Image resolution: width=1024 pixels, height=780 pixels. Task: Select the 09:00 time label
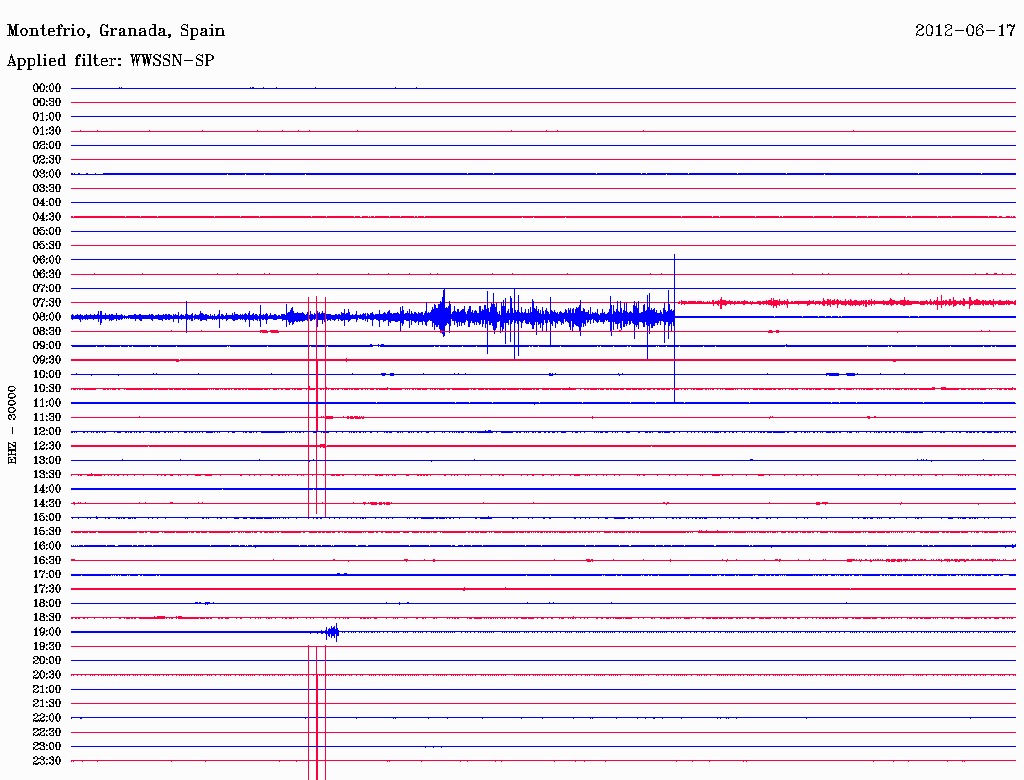(x=47, y=346)
